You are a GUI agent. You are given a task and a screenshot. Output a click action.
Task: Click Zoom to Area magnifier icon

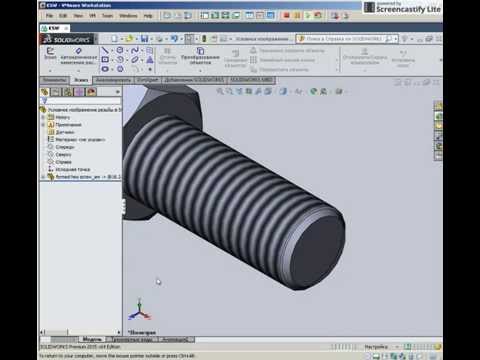[x=229, y=91]
